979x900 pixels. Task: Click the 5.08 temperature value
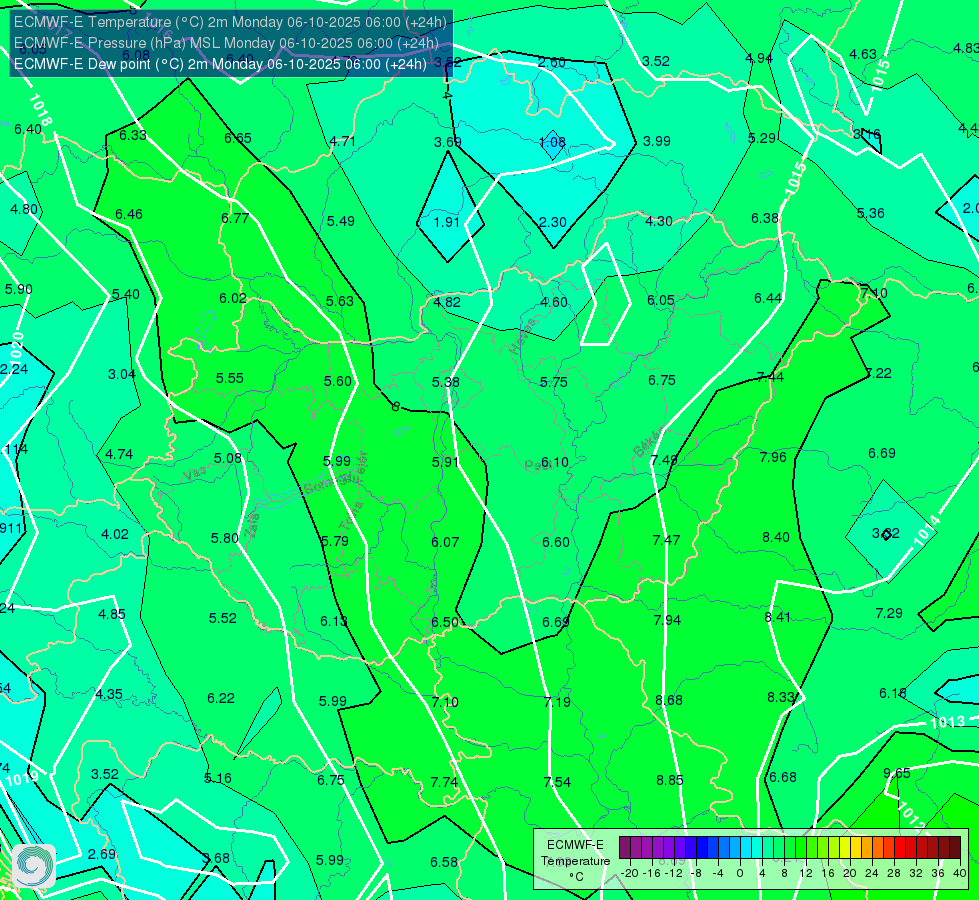pyautogui.click(x=227, y=458)
